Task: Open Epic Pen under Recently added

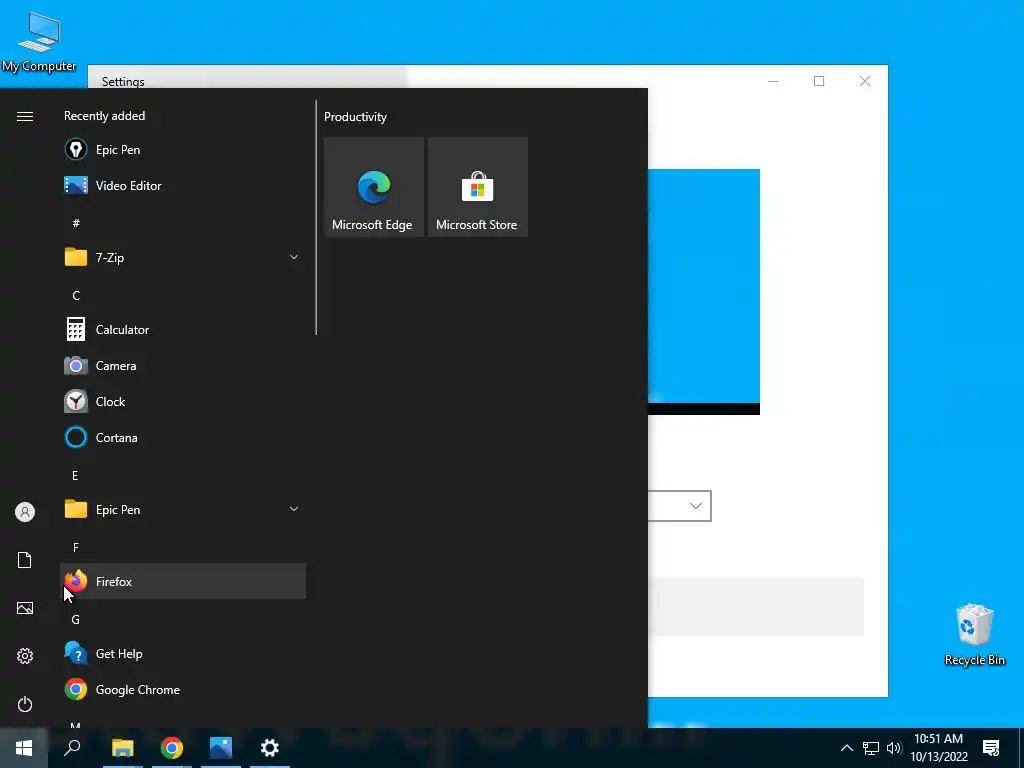Action: coord(183,150)
